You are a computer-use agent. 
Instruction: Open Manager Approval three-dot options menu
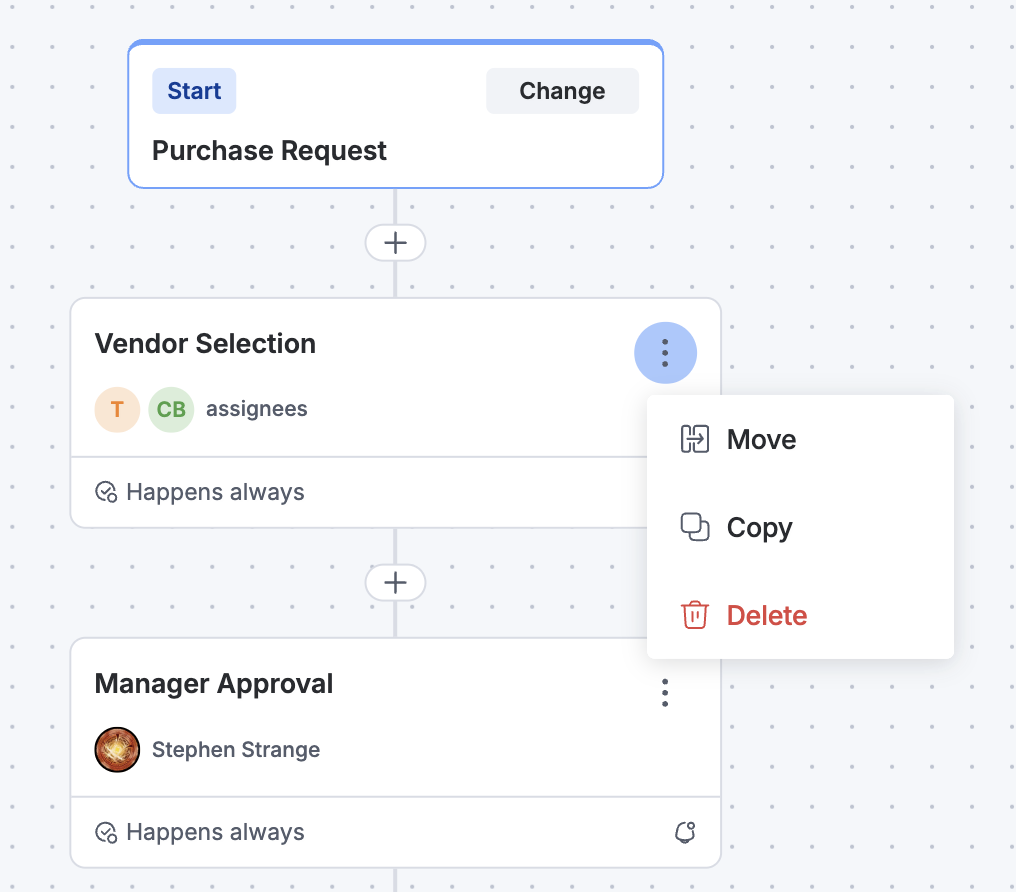[x=665, y=692]
